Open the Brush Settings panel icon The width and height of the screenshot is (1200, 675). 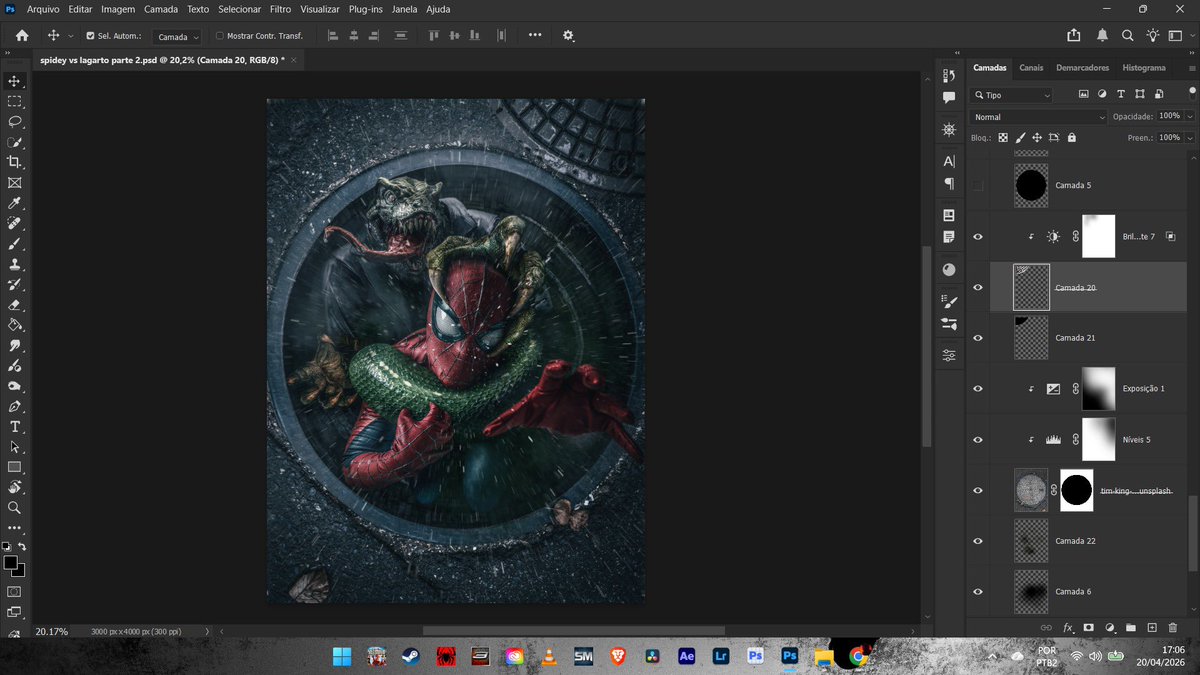tap(949, 301)
